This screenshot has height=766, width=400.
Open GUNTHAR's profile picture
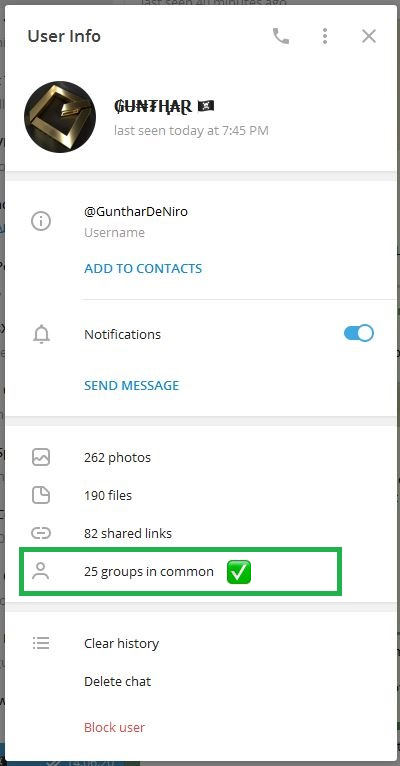coord(60,117)
